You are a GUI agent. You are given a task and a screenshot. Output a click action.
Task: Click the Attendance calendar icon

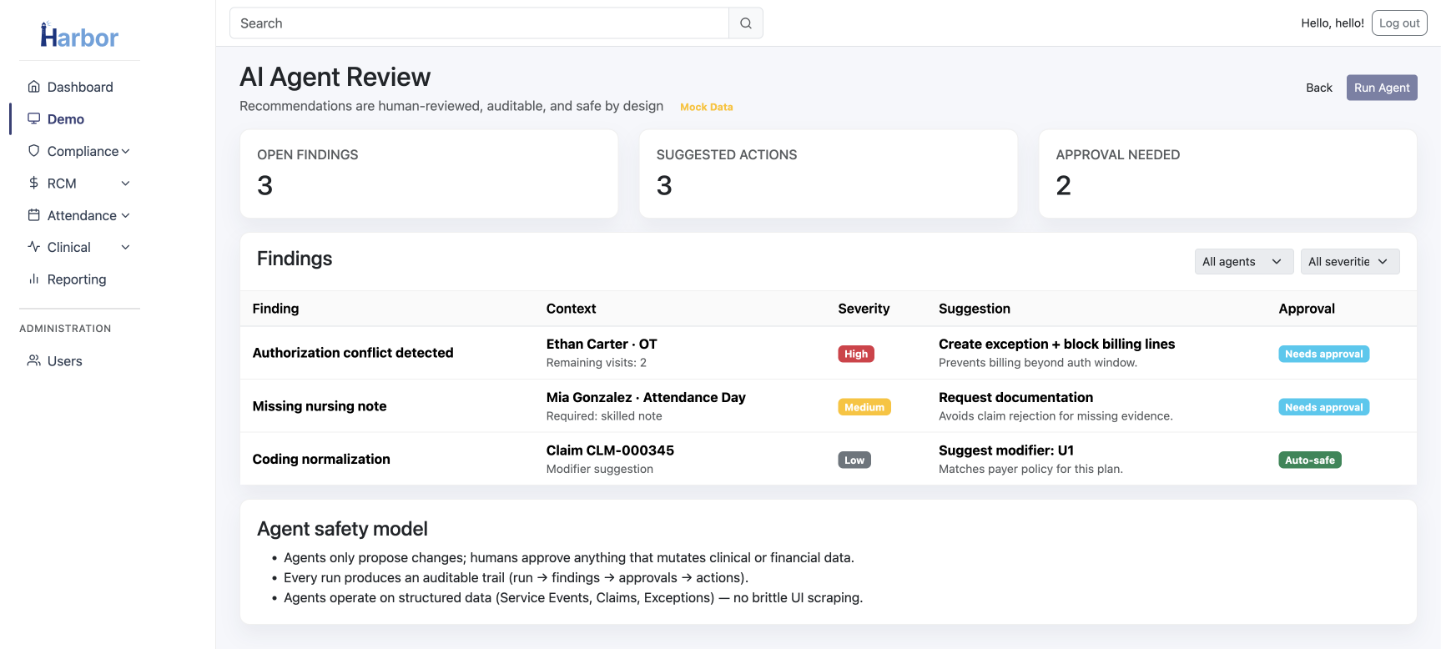33,214
